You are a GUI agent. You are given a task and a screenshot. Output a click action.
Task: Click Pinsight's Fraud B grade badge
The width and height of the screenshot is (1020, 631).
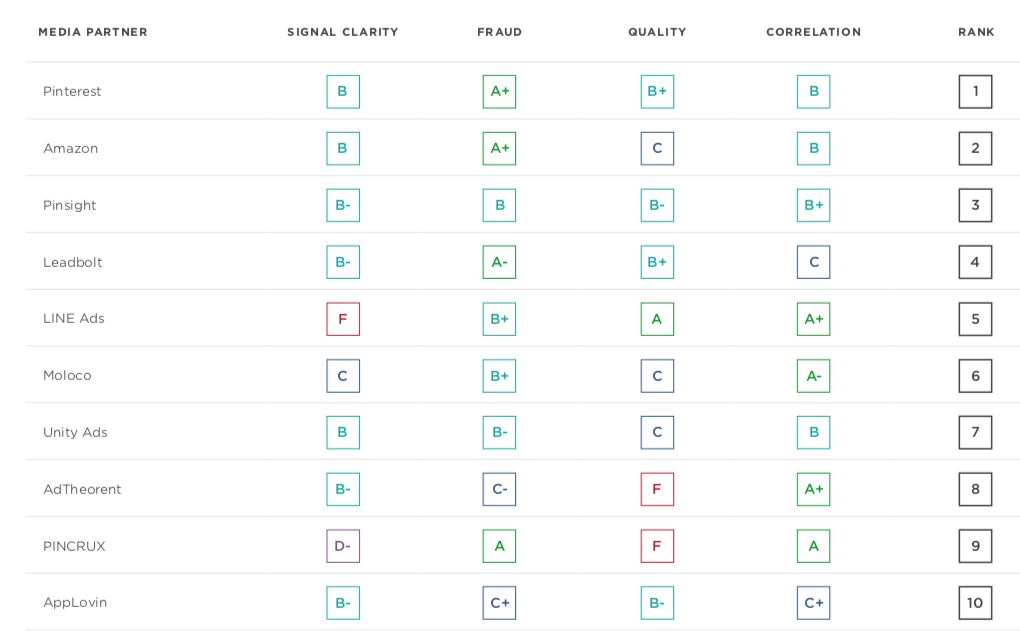coord(500,206)
